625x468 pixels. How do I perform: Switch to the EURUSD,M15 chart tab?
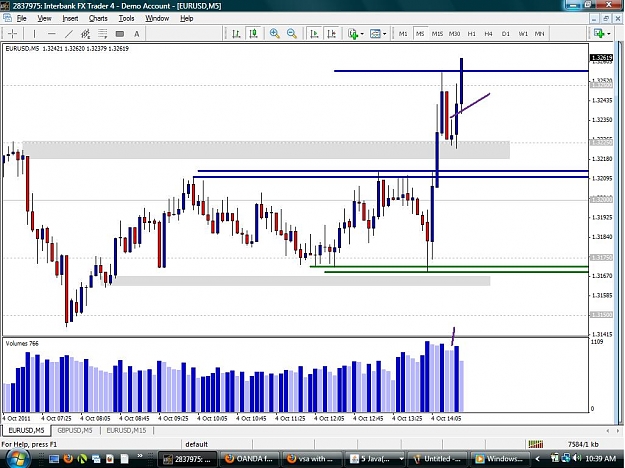(126, 431)
